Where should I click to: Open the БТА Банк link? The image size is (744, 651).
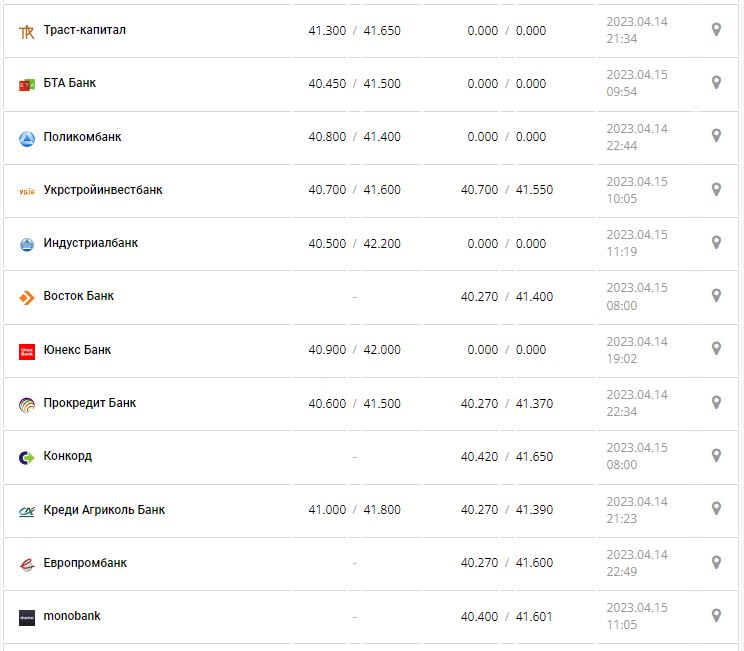point(70,83)
